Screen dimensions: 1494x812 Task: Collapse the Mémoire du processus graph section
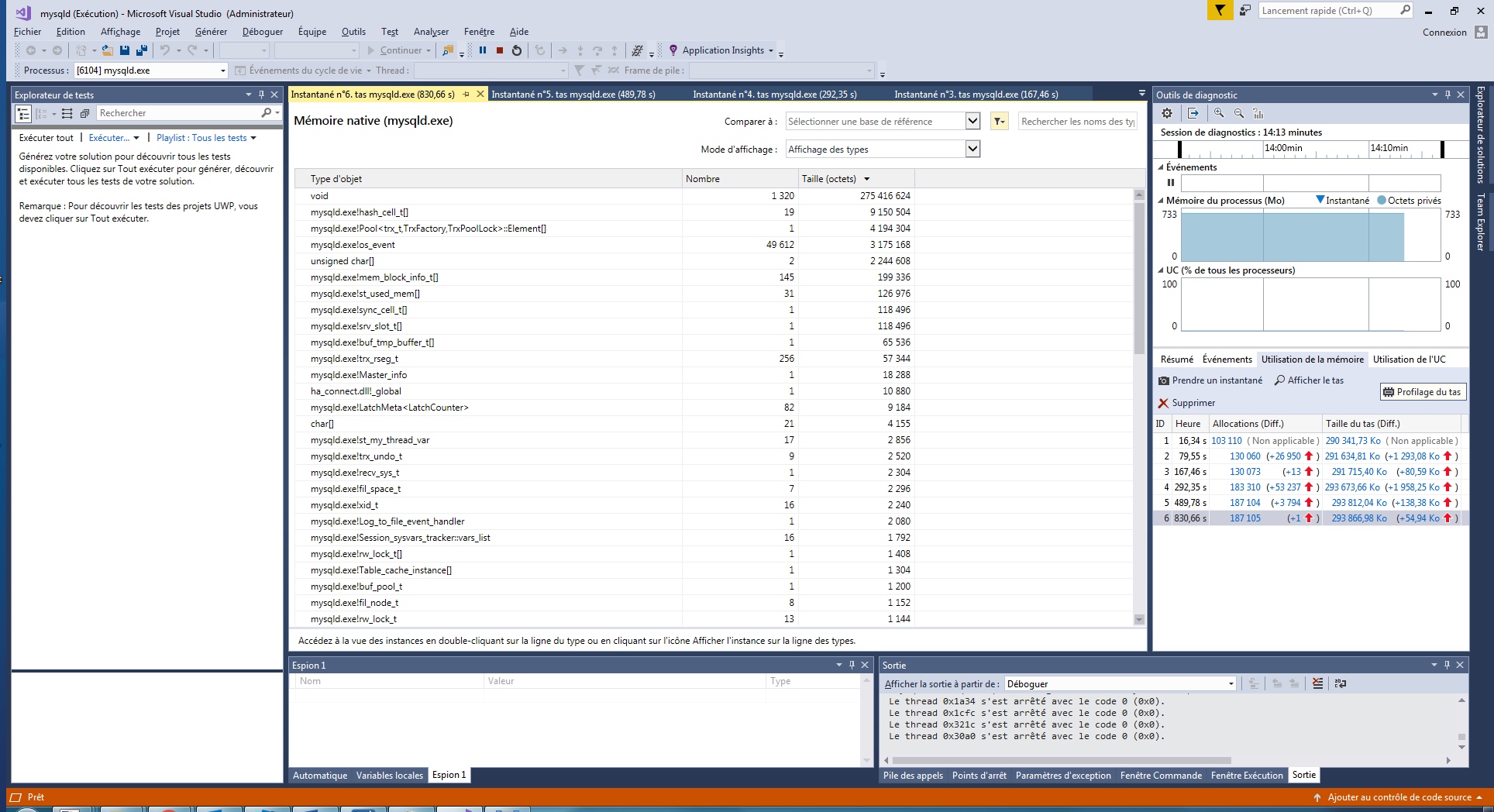coord(1161,201)
